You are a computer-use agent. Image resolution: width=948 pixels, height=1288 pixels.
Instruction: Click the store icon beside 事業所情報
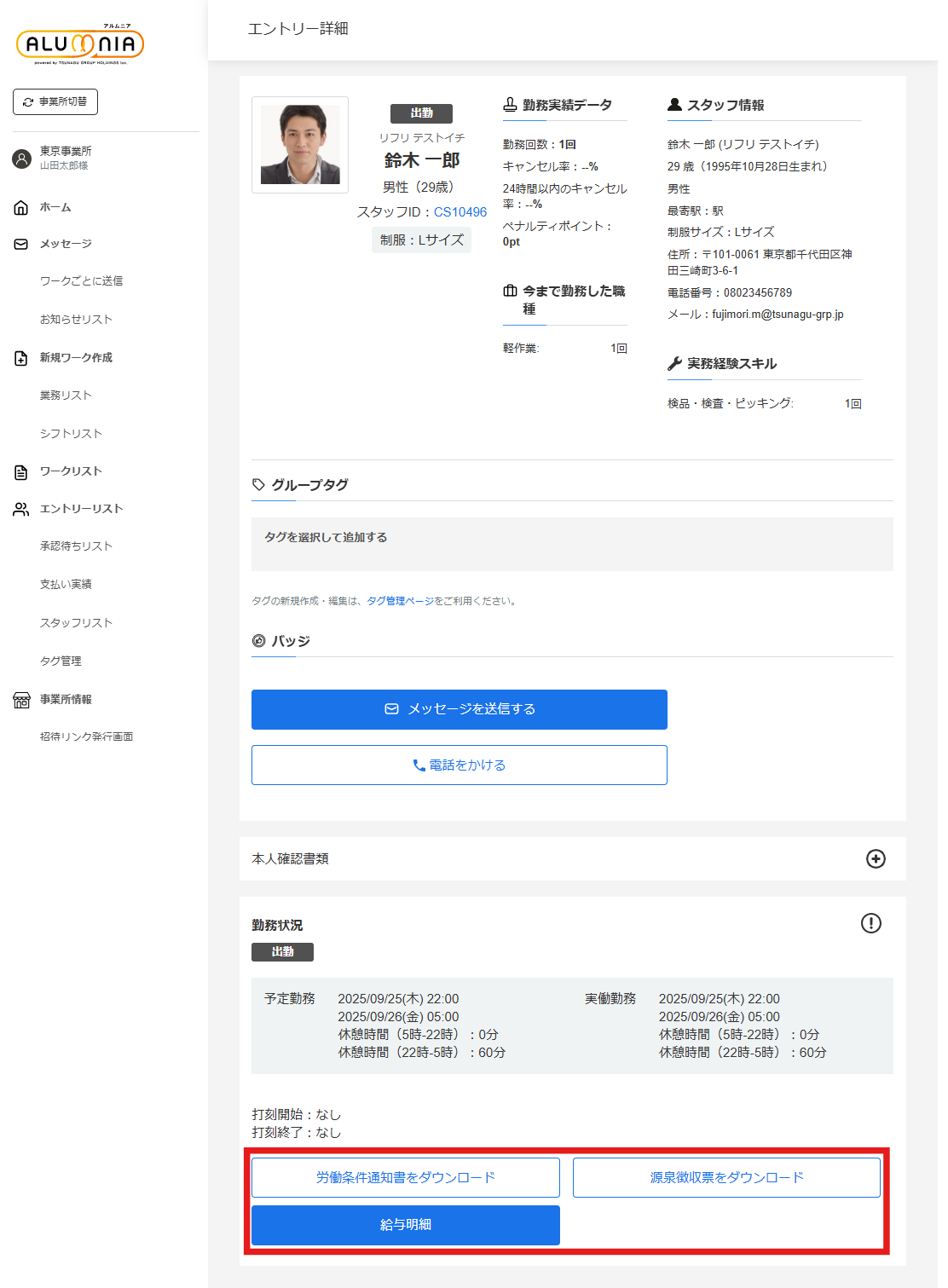coord(21,700)
